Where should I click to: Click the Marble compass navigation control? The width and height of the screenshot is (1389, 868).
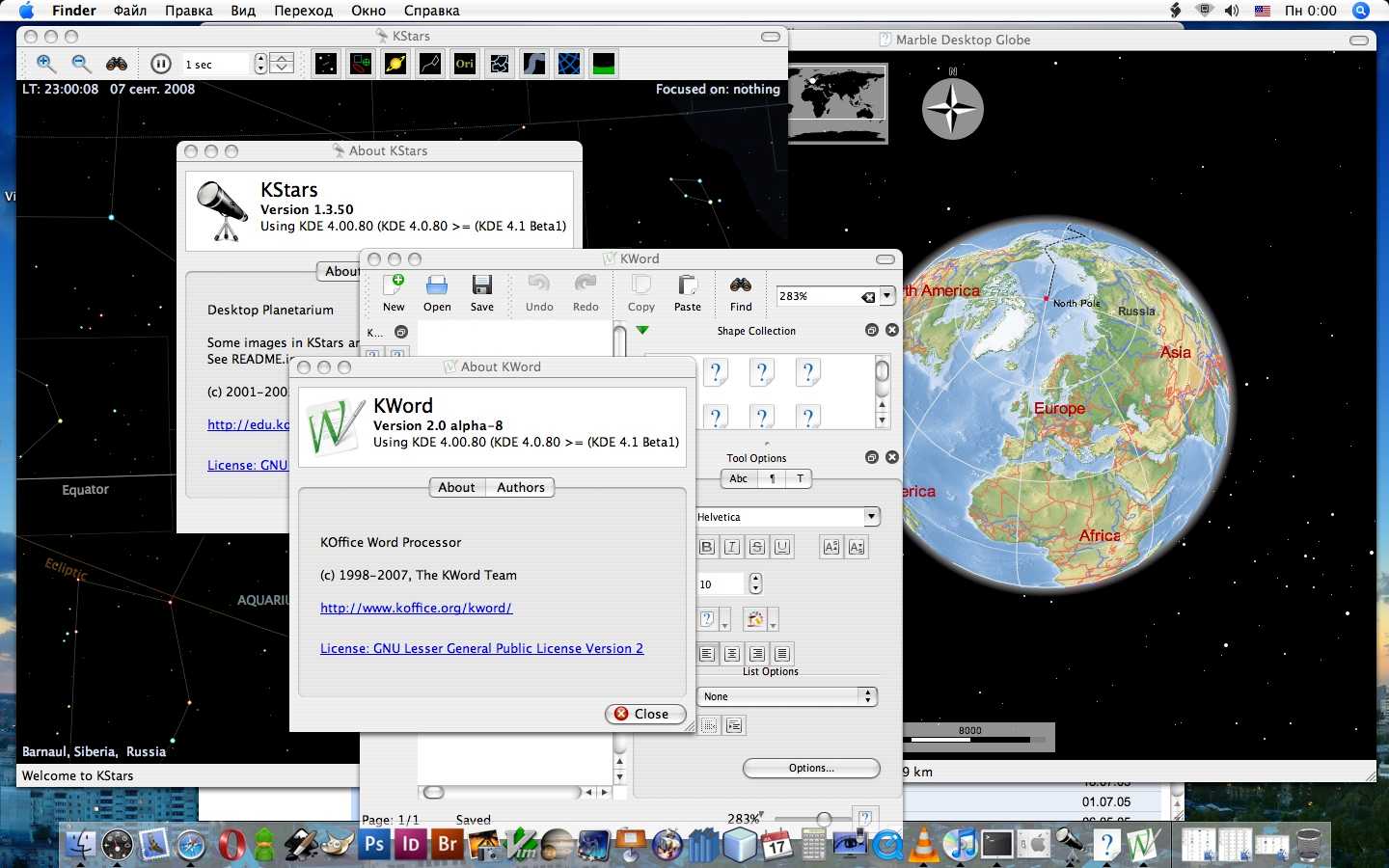click(x=952, y=108)
